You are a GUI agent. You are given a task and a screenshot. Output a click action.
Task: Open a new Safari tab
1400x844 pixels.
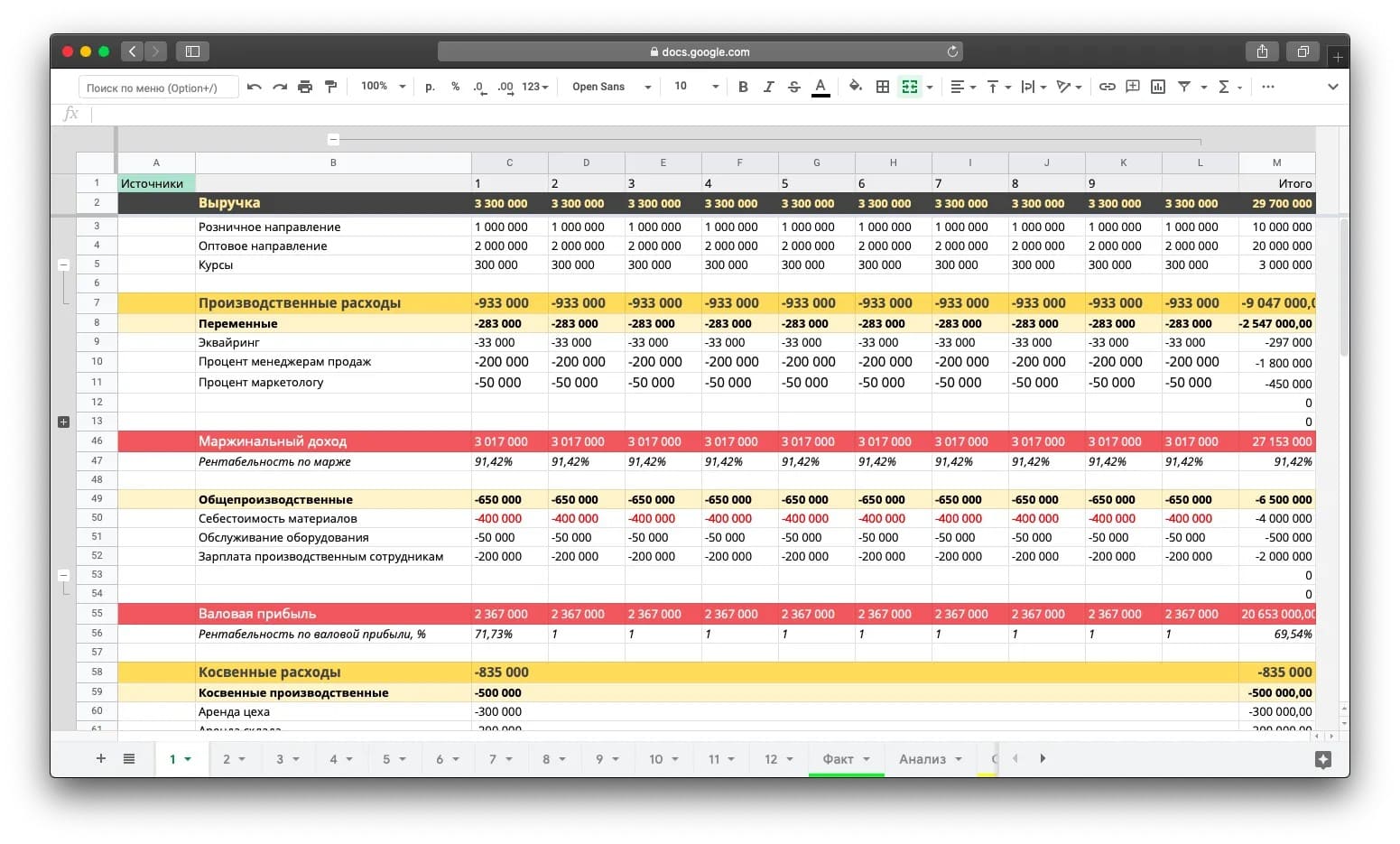tap(1338, 57)
